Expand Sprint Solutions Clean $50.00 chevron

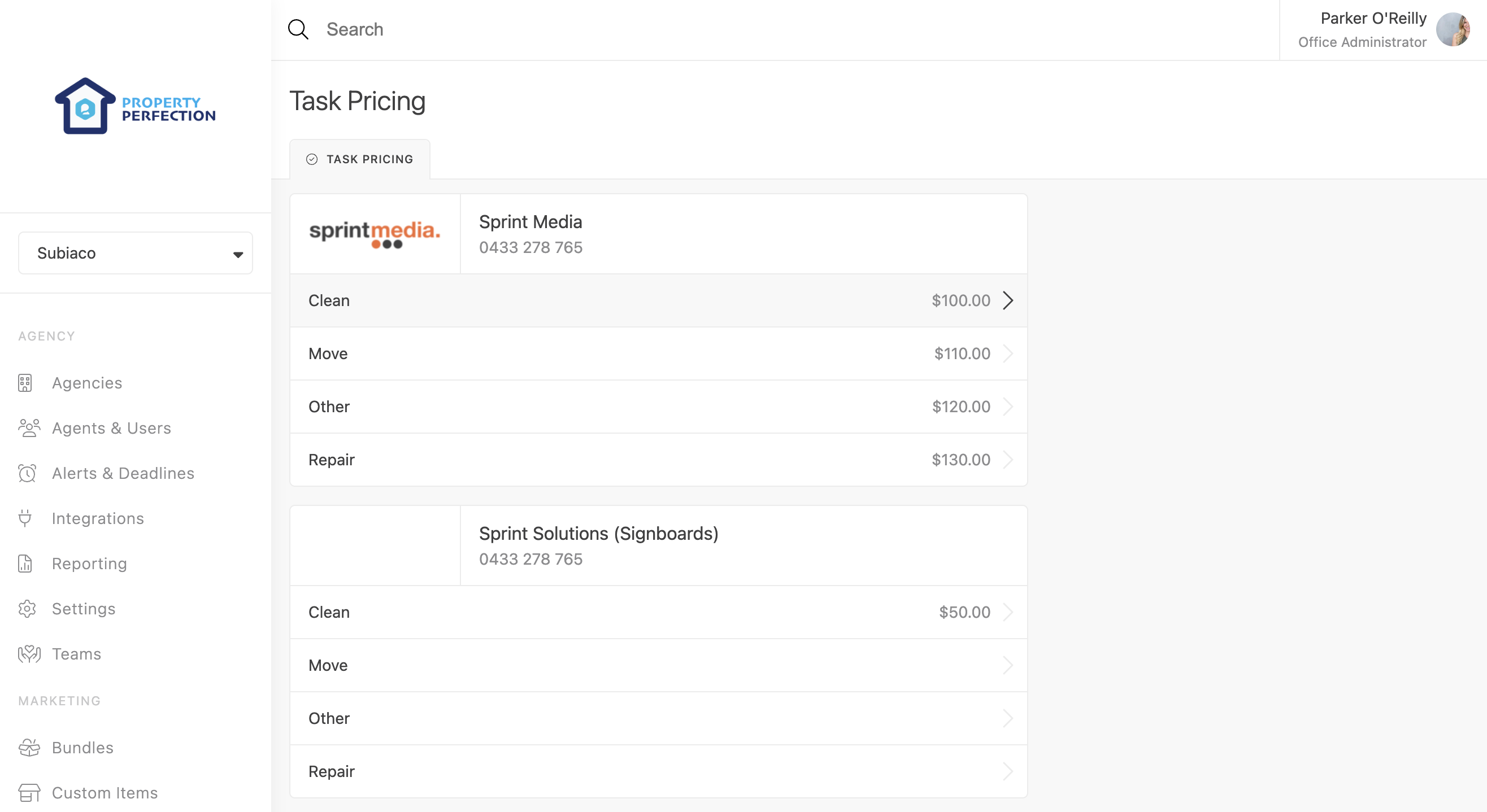click(x=1008, y=612)
